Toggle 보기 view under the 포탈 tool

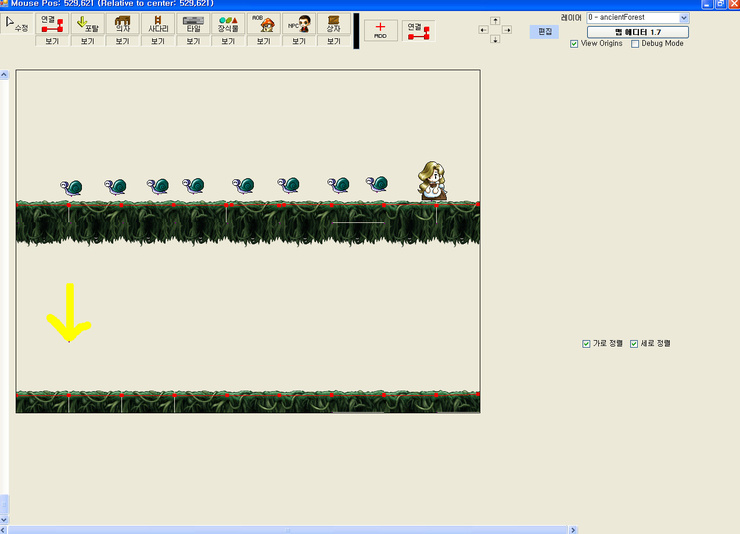click(87, 41)
